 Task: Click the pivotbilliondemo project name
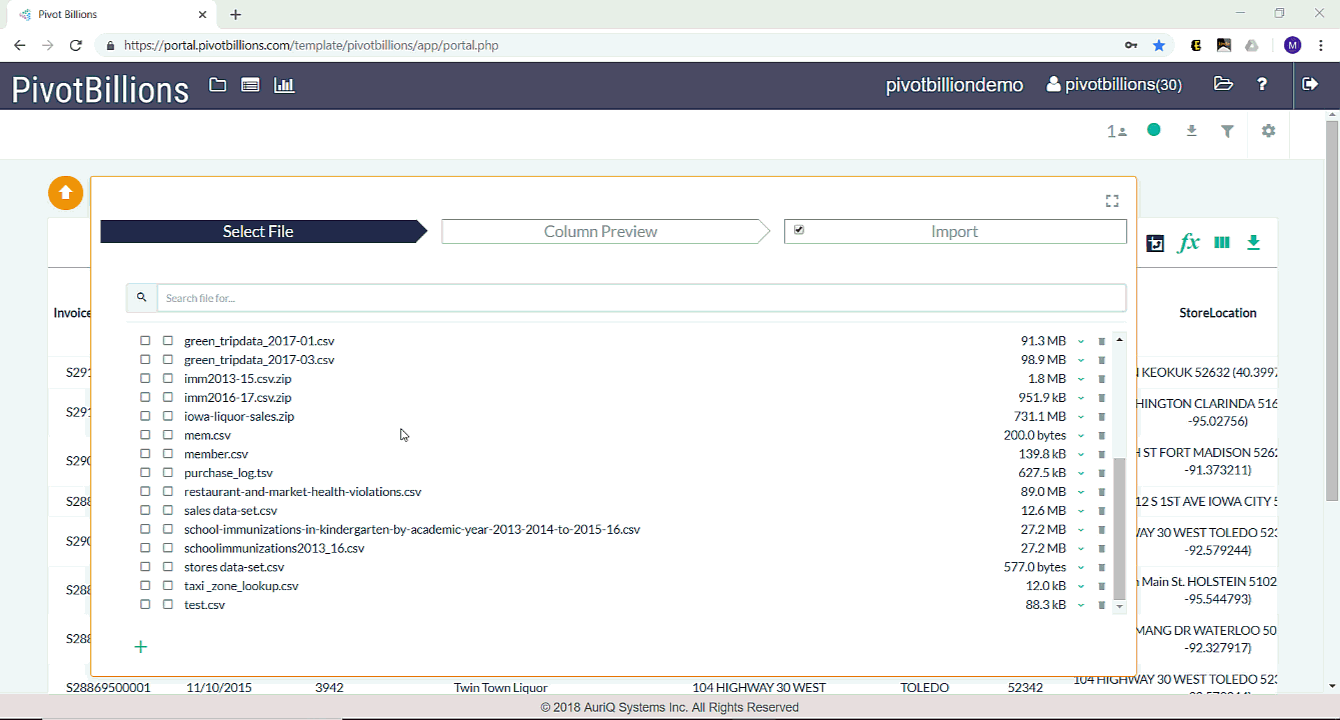tap(954, 85)
